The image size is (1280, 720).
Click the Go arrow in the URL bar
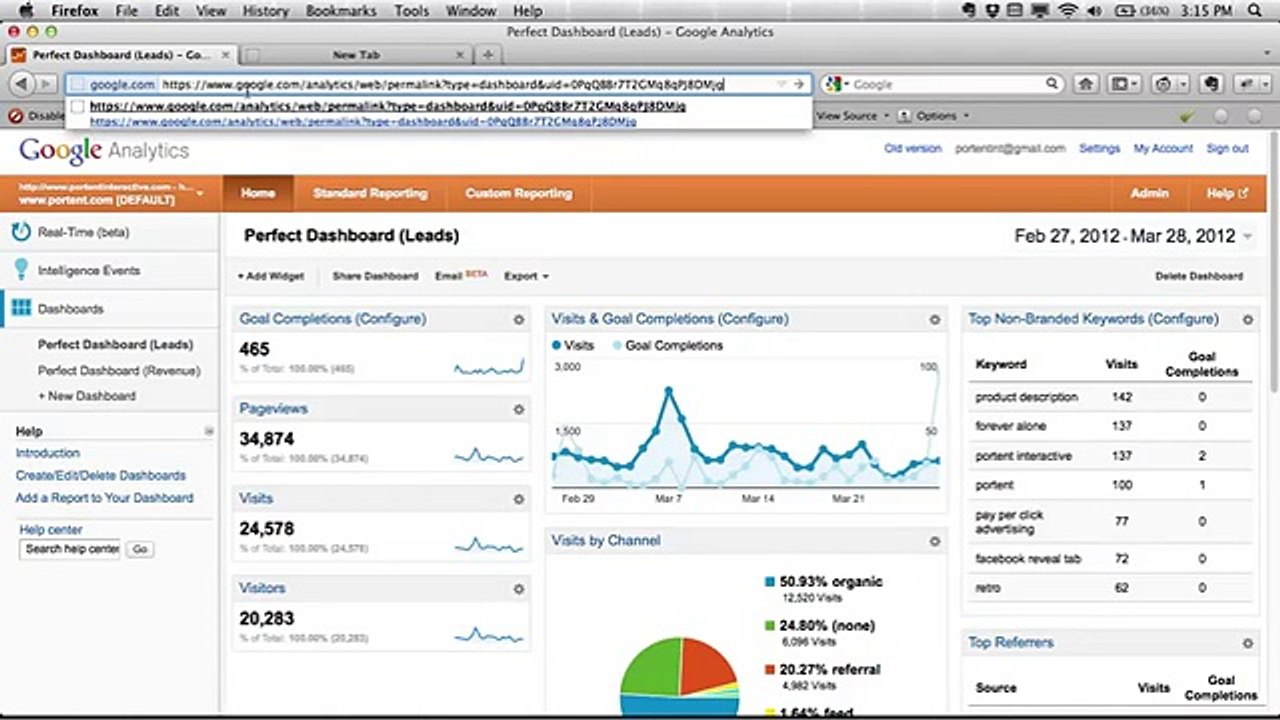[799, 84]
